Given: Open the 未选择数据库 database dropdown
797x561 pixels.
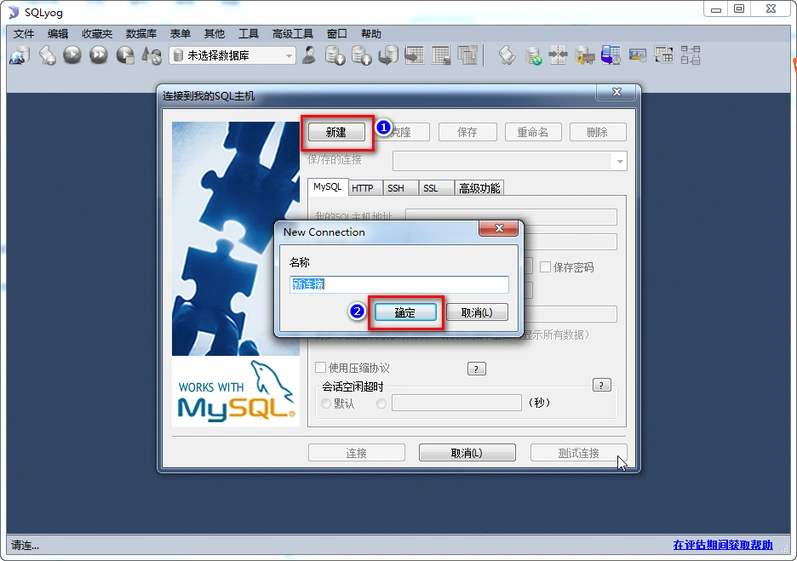Looking at the screenshot, I should click(232, 55).
